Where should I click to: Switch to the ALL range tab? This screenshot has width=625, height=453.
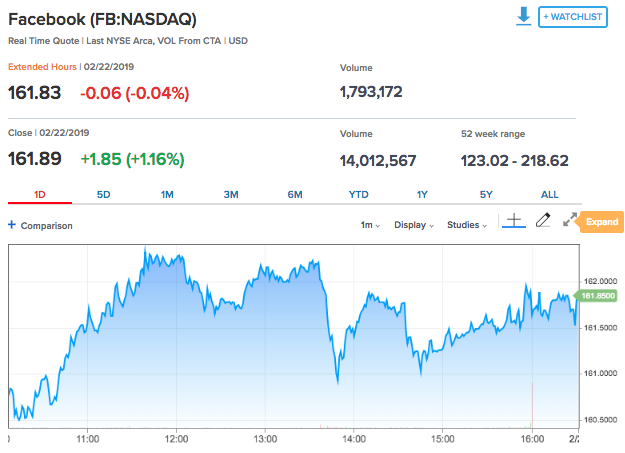pos(549,194)
